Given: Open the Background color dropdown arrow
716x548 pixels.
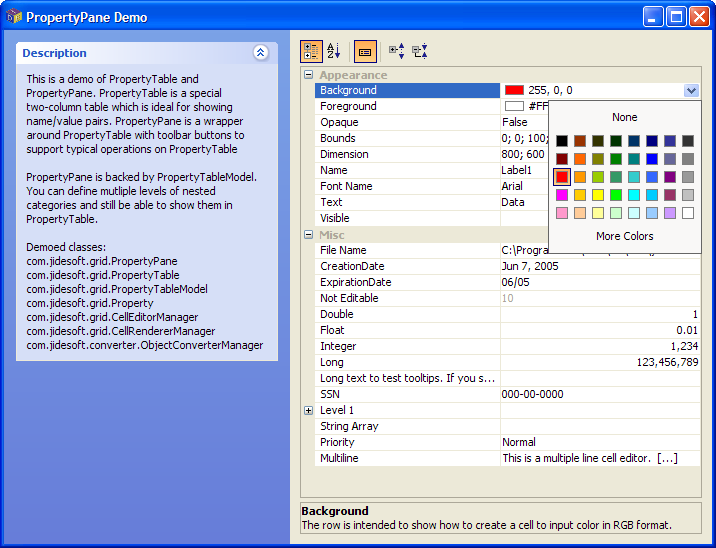Looking at the screenshot, I should (691, 90).
